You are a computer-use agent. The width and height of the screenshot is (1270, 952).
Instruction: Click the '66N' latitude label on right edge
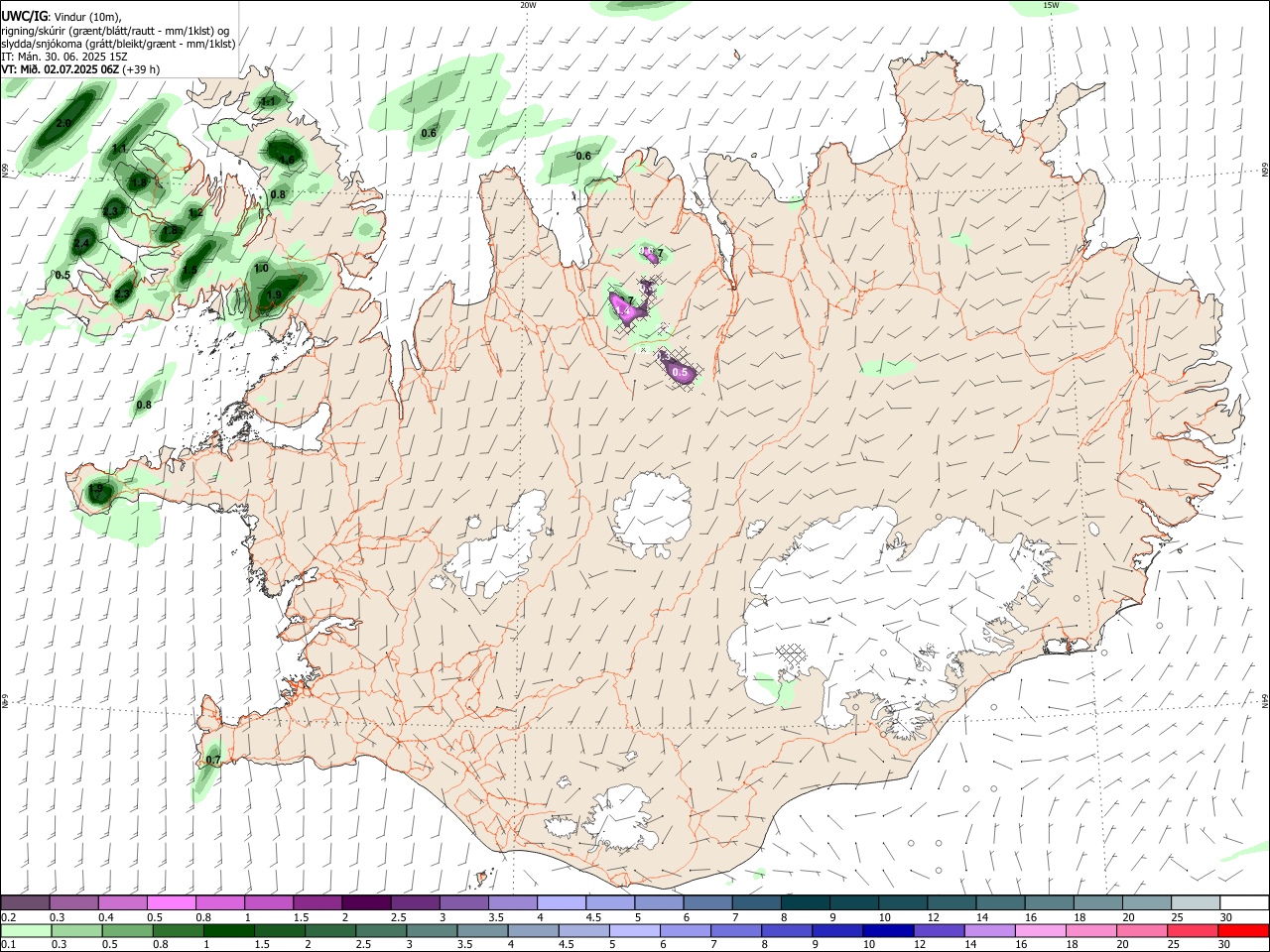click(1265, 170)
